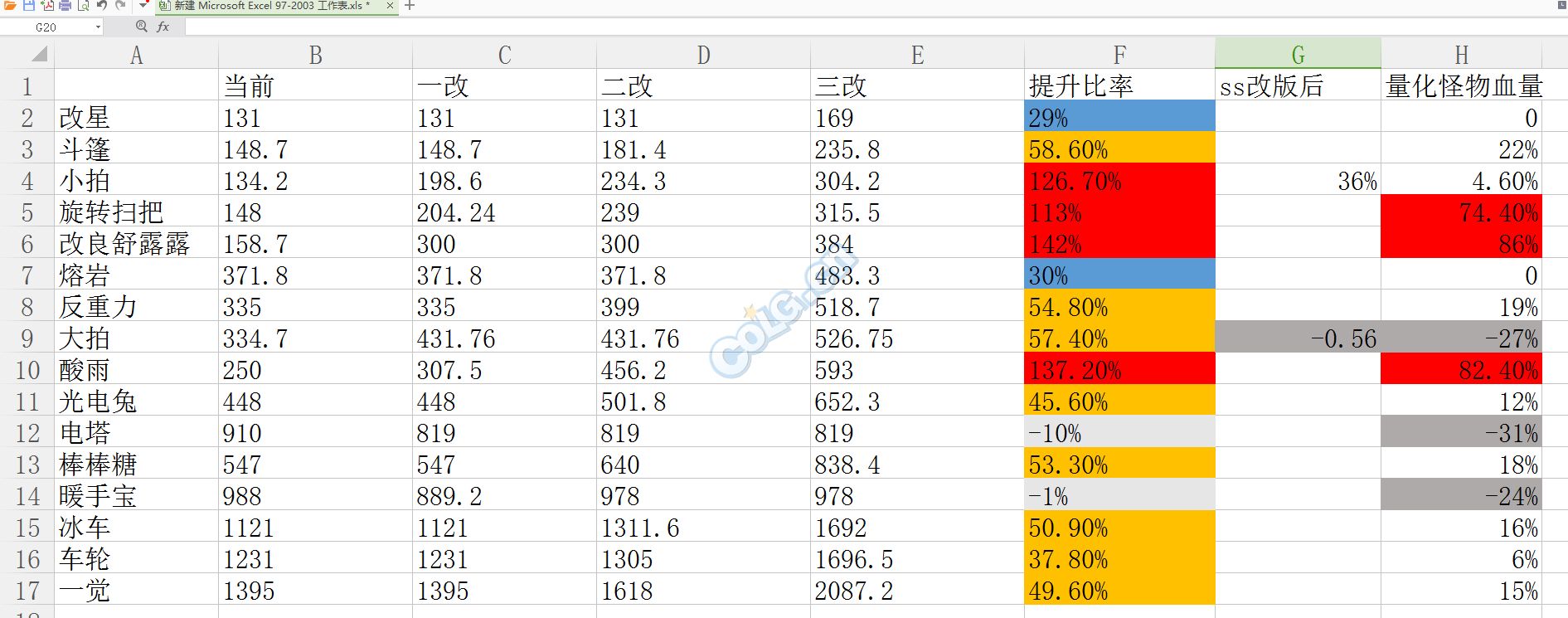This screenshot has height=618, width=1568.
Task: Select column E header
Action: click(917, 55)
